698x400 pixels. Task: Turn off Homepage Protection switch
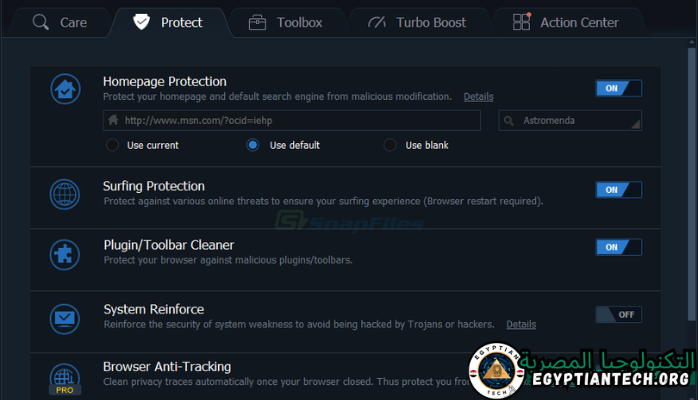point(618,88)
